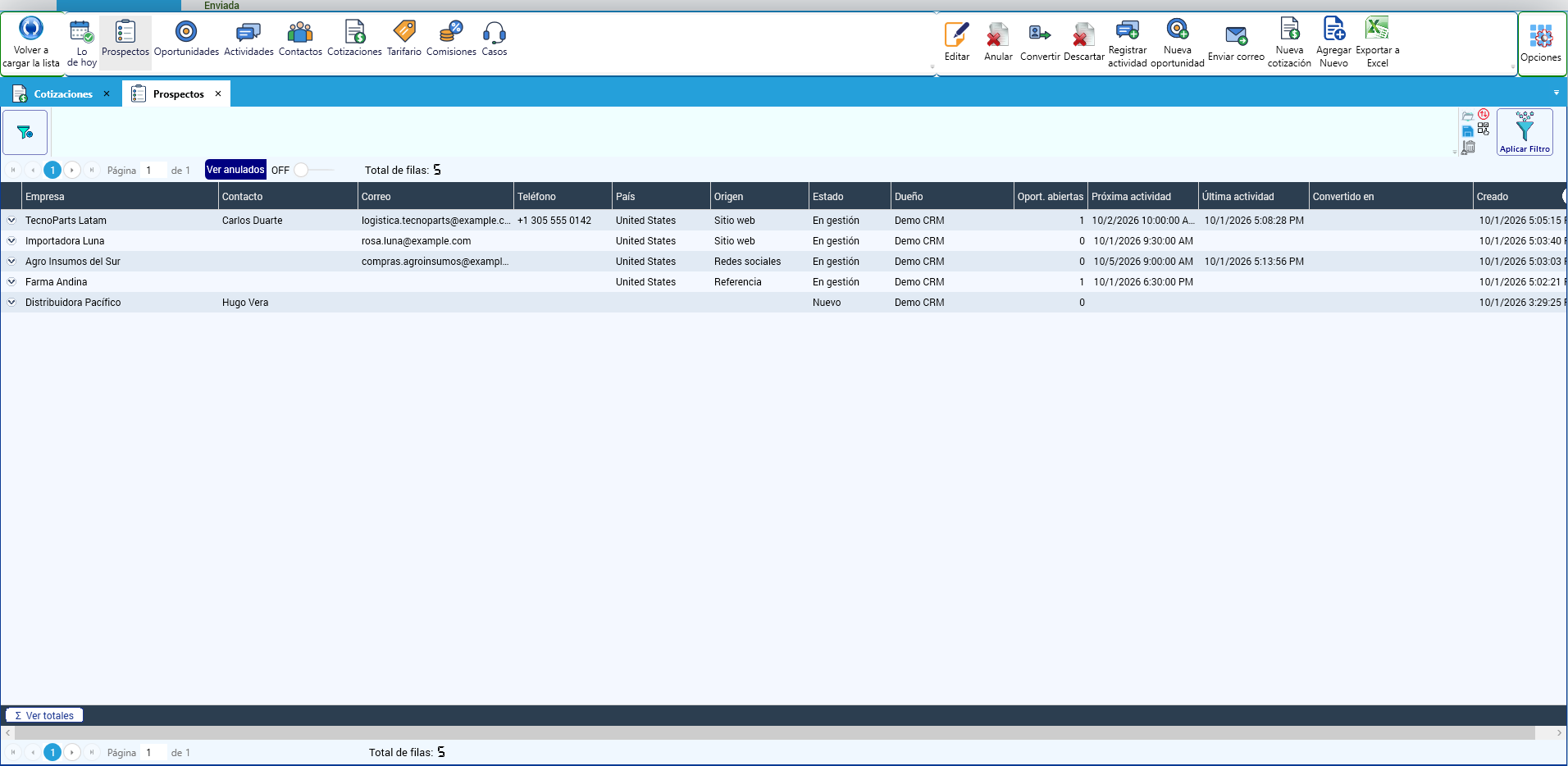Click the top Página number input field

click(x=153, y=170)
